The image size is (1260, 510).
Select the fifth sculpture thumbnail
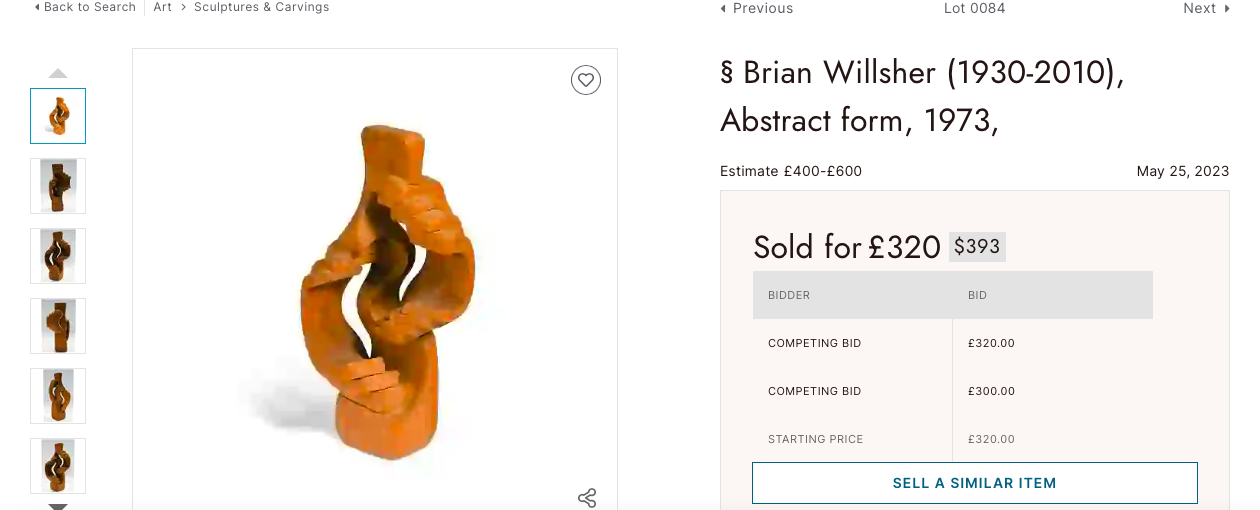click(x=58, y=396)
